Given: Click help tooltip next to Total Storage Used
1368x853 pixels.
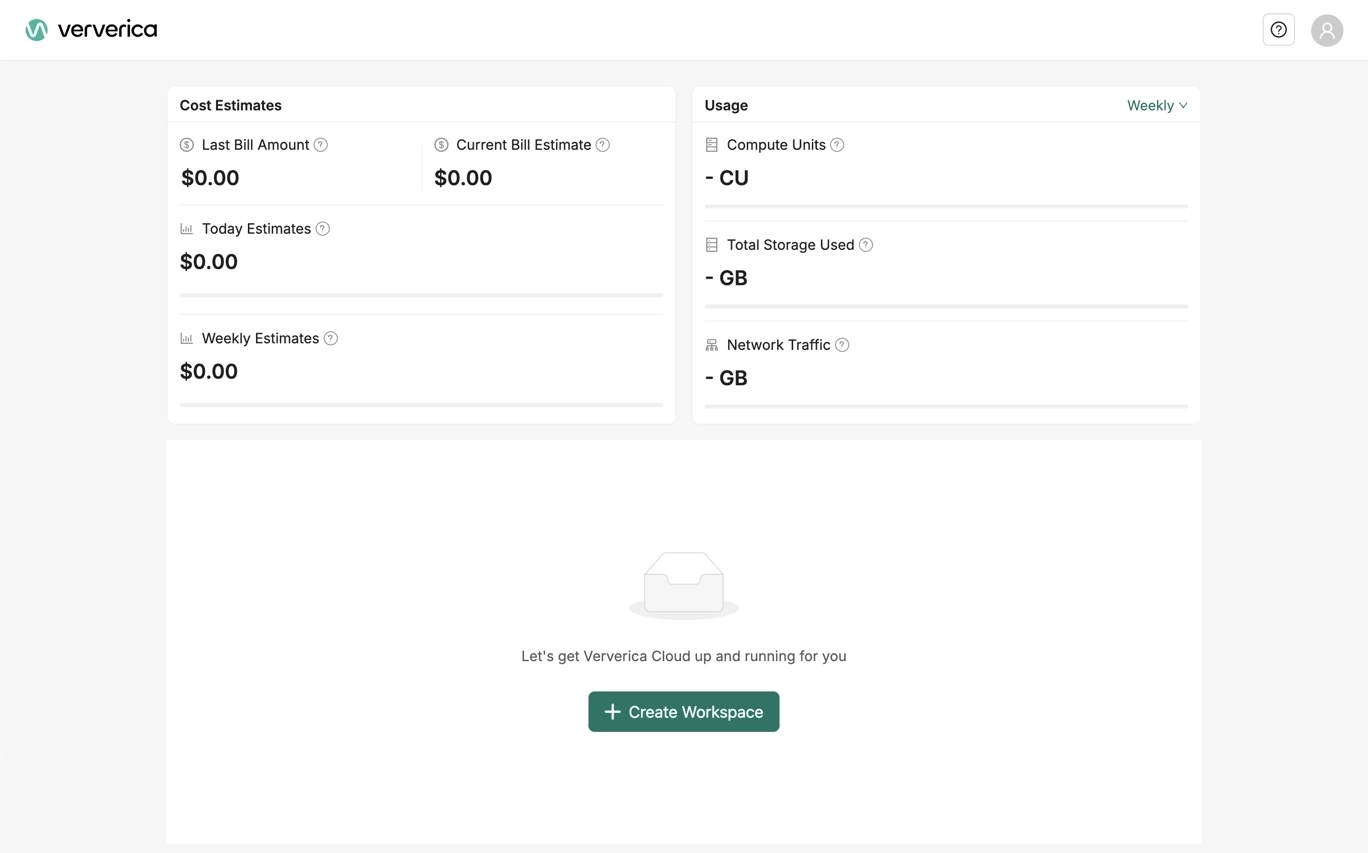Looking at the screenshot, I should [x=866, y=245].
